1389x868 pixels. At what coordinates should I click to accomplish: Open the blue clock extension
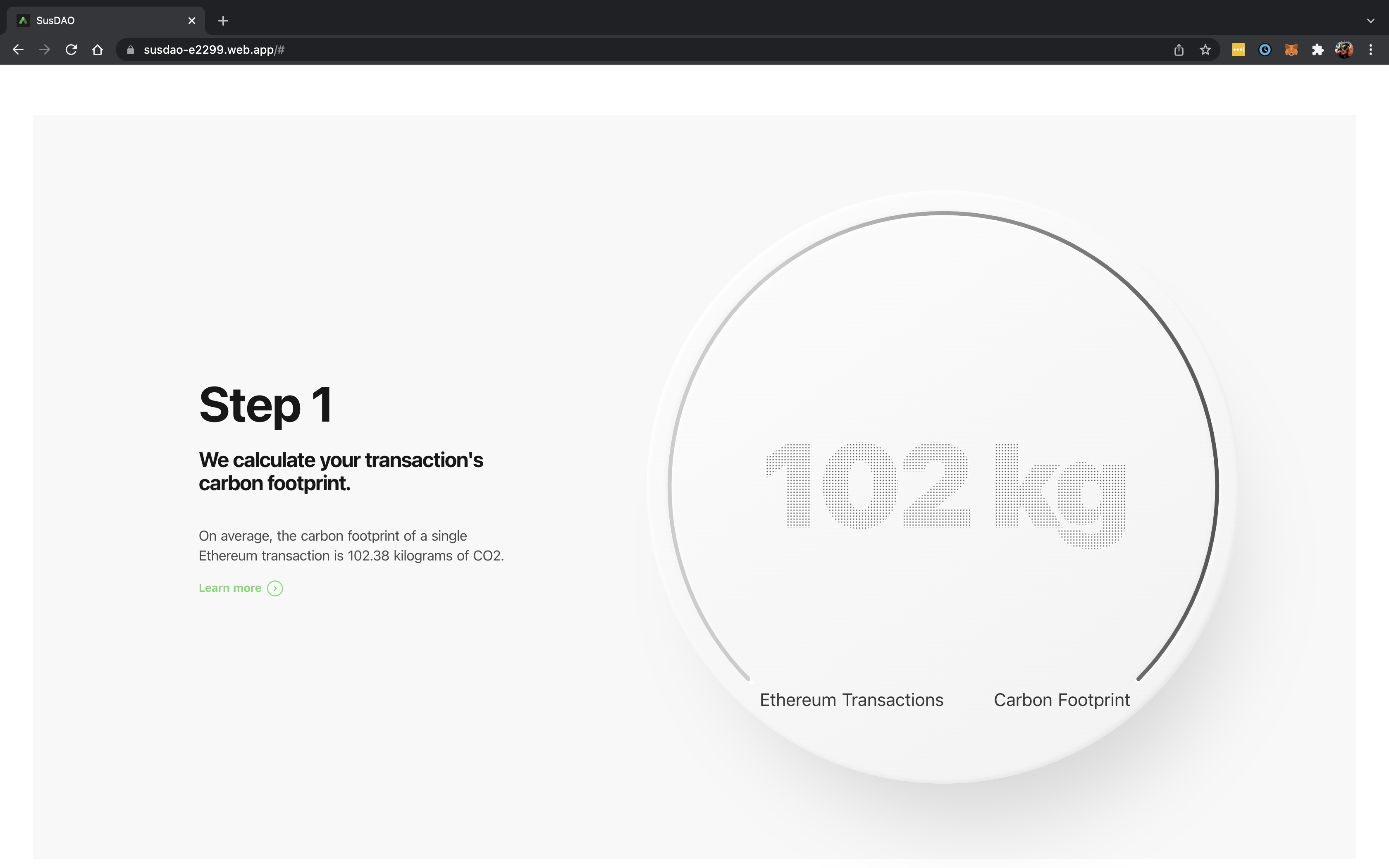(x=1265, y=50)
